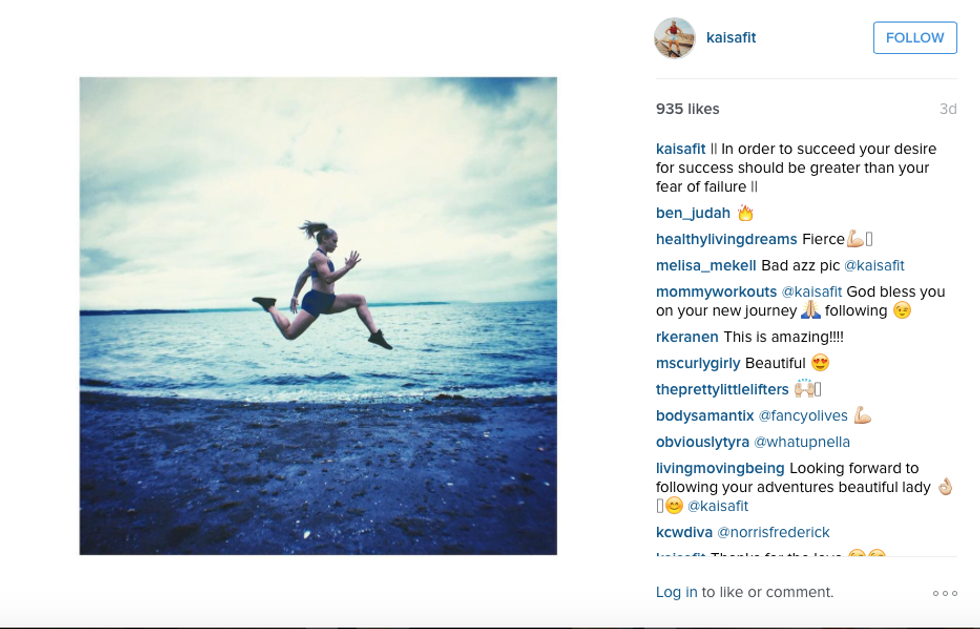Click the @norrisfrederick mention

tap(773, 532)
